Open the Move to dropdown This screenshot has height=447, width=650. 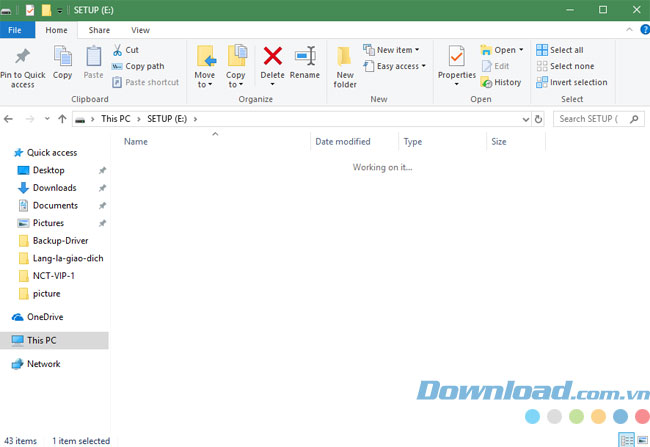point(205,67)
